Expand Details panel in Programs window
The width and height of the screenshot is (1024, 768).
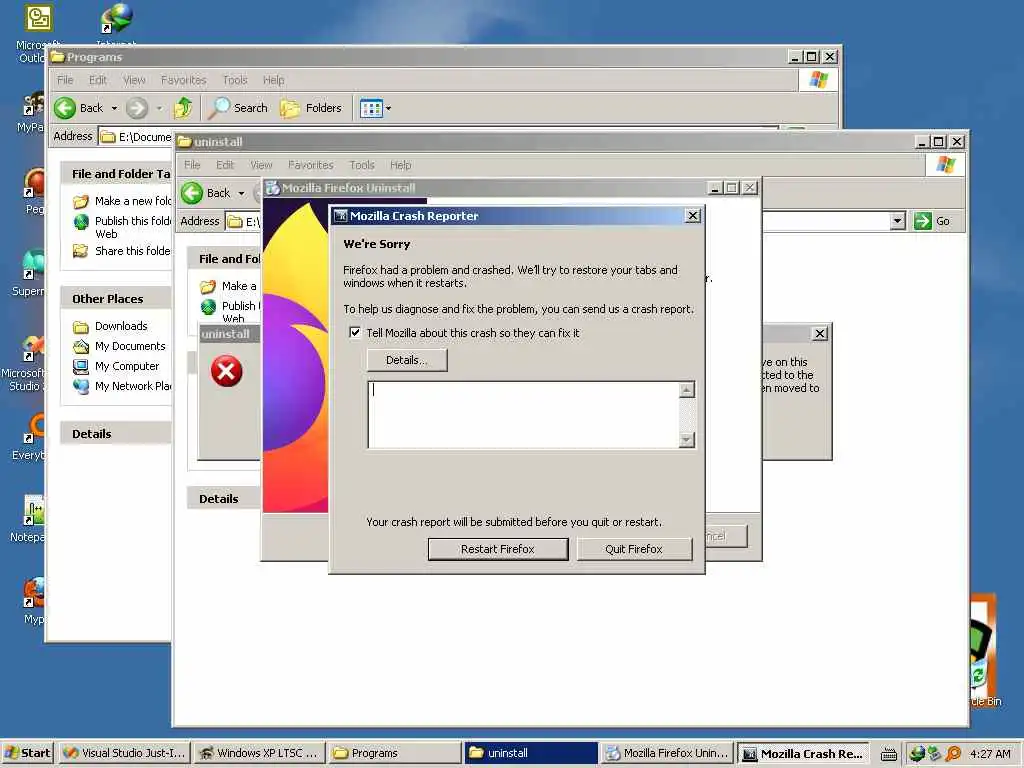(116, 434)
